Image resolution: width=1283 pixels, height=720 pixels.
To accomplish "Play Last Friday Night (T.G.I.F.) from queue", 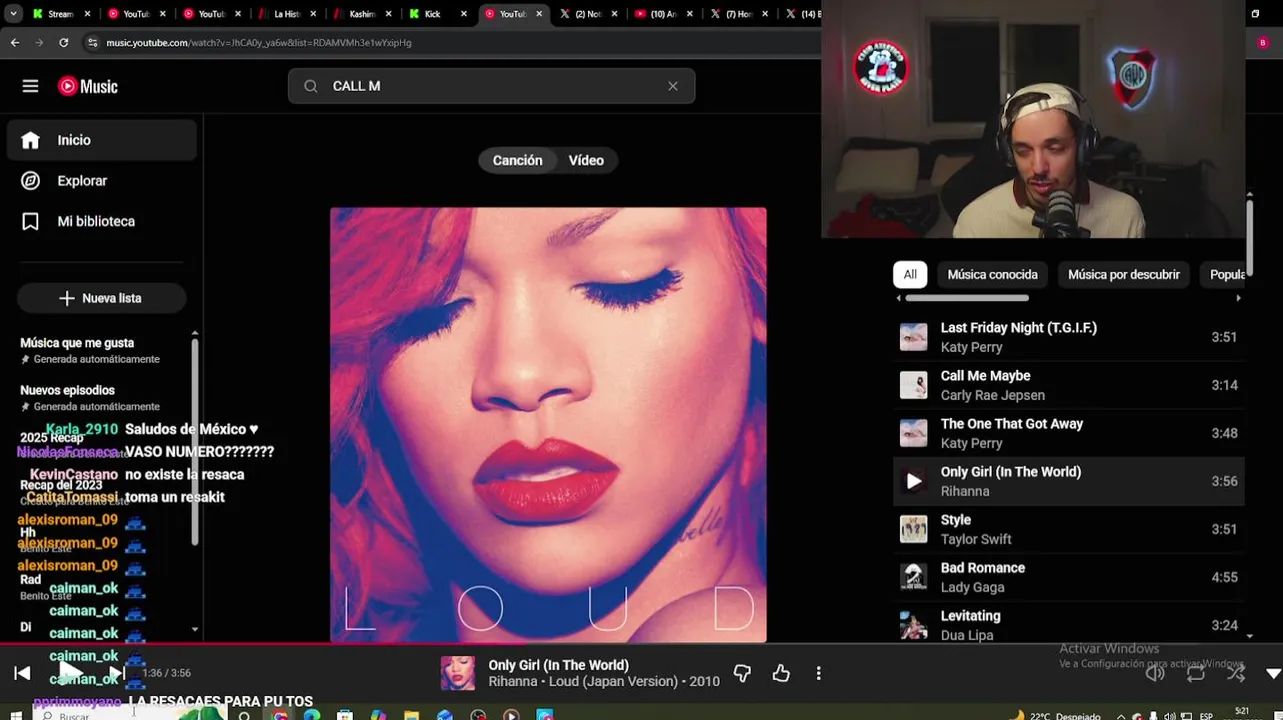I will (1068, 337).
